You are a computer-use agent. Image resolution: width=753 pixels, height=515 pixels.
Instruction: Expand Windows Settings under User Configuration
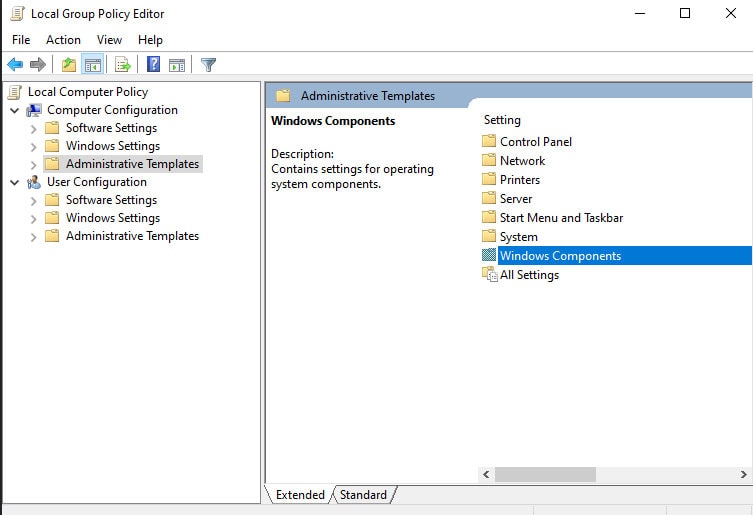pos(33,219)
